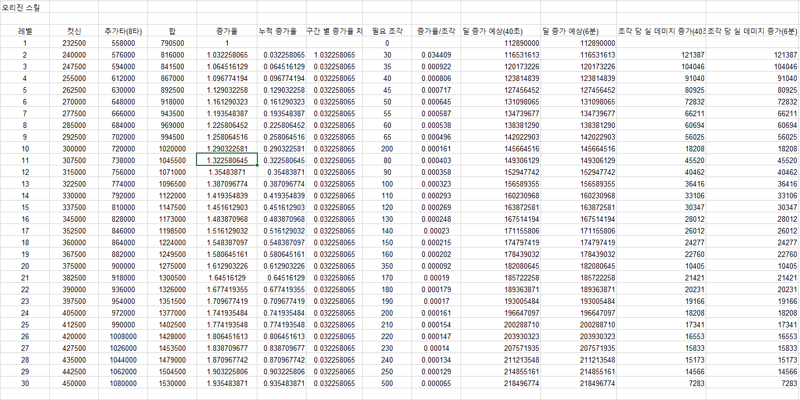Select cell 0.00023 in 증가율/조각 column
This screenshot has width=800, height=400.
(436, 231)
